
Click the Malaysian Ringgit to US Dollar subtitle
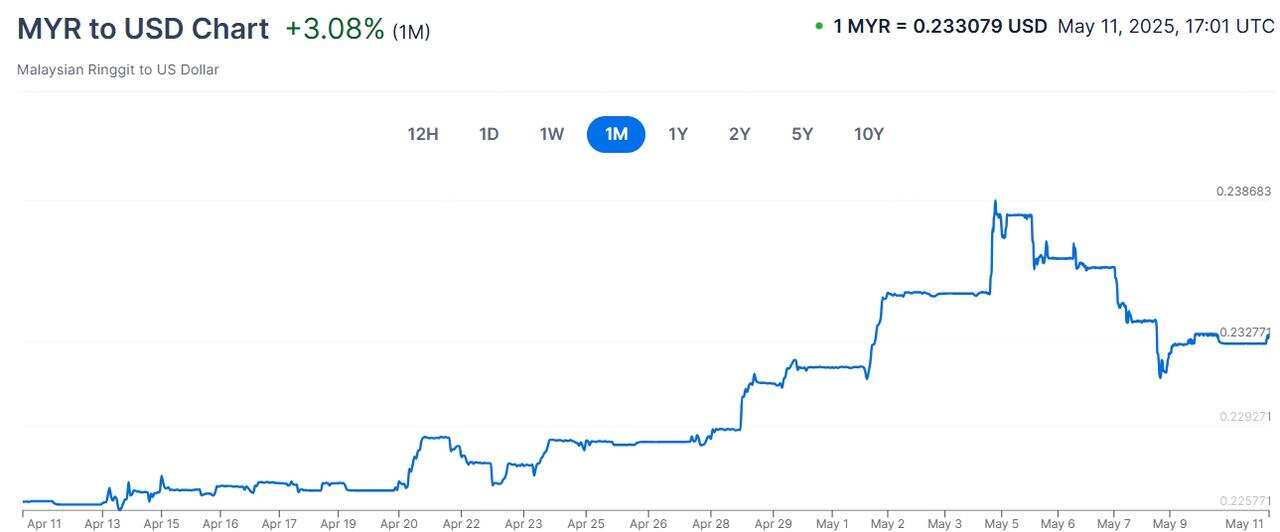click(x=118, y=70)
